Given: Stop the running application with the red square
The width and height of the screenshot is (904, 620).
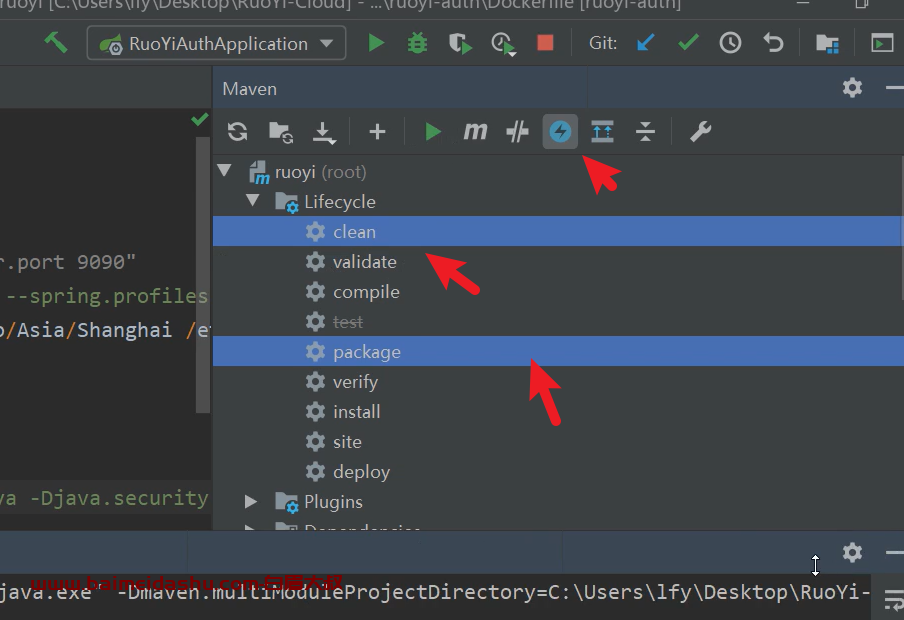Looking at the screenshot, I should coord(545,43).
